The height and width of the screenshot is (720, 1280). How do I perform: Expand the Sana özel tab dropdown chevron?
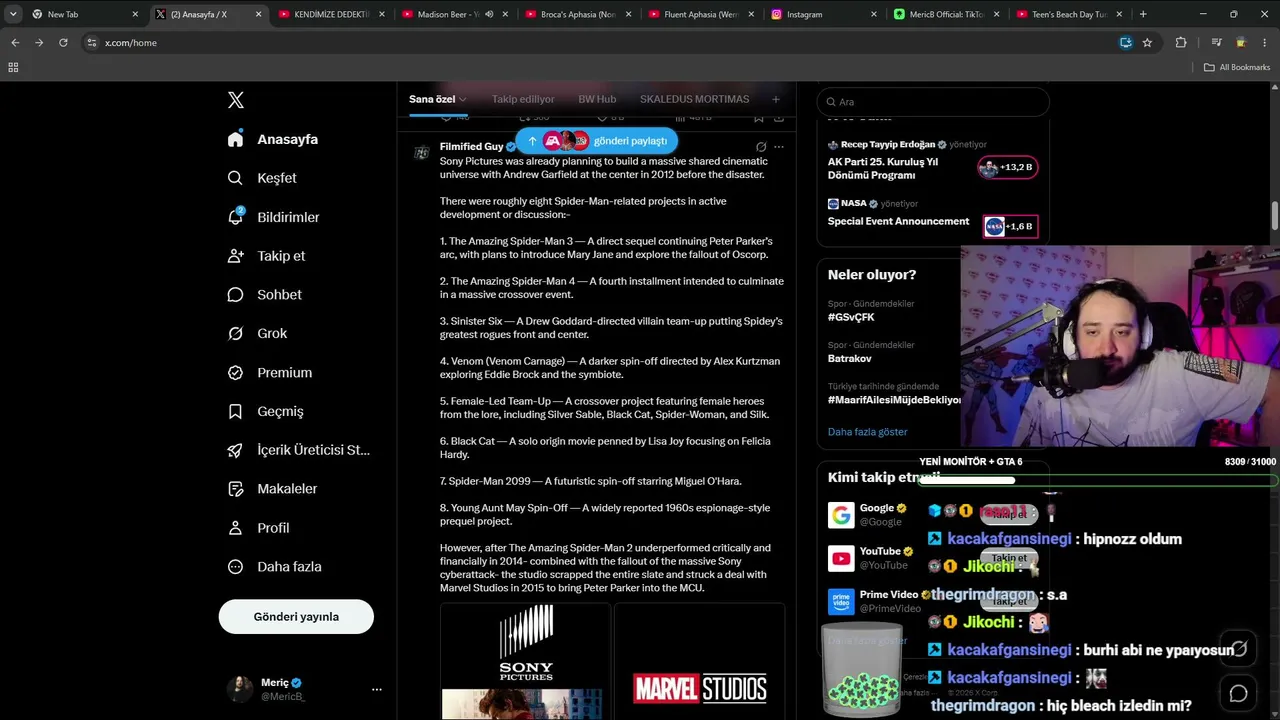pyautogui.click(x=463, y=100)
